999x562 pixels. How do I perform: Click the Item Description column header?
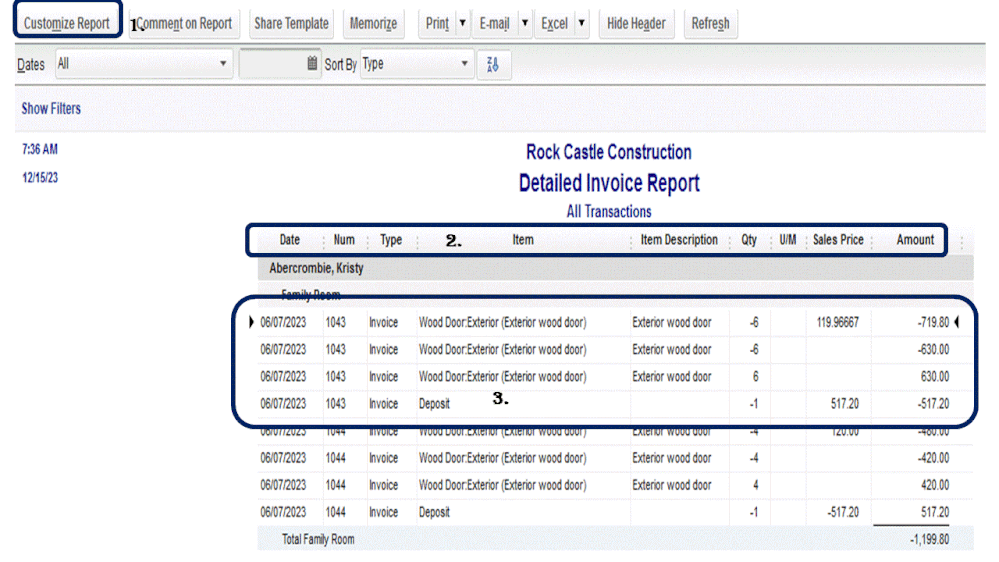coord(679,240)
